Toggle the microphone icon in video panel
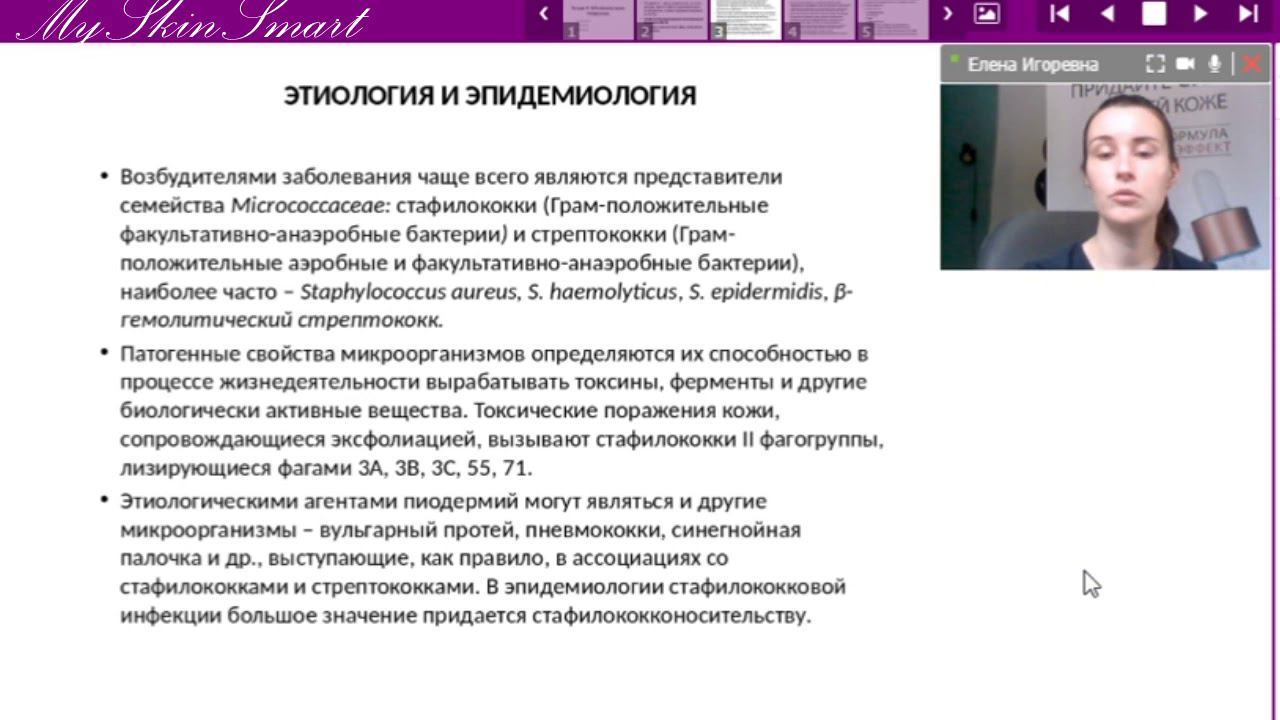This screenshot has height=720, width=1280. (x=1215, y=64)
